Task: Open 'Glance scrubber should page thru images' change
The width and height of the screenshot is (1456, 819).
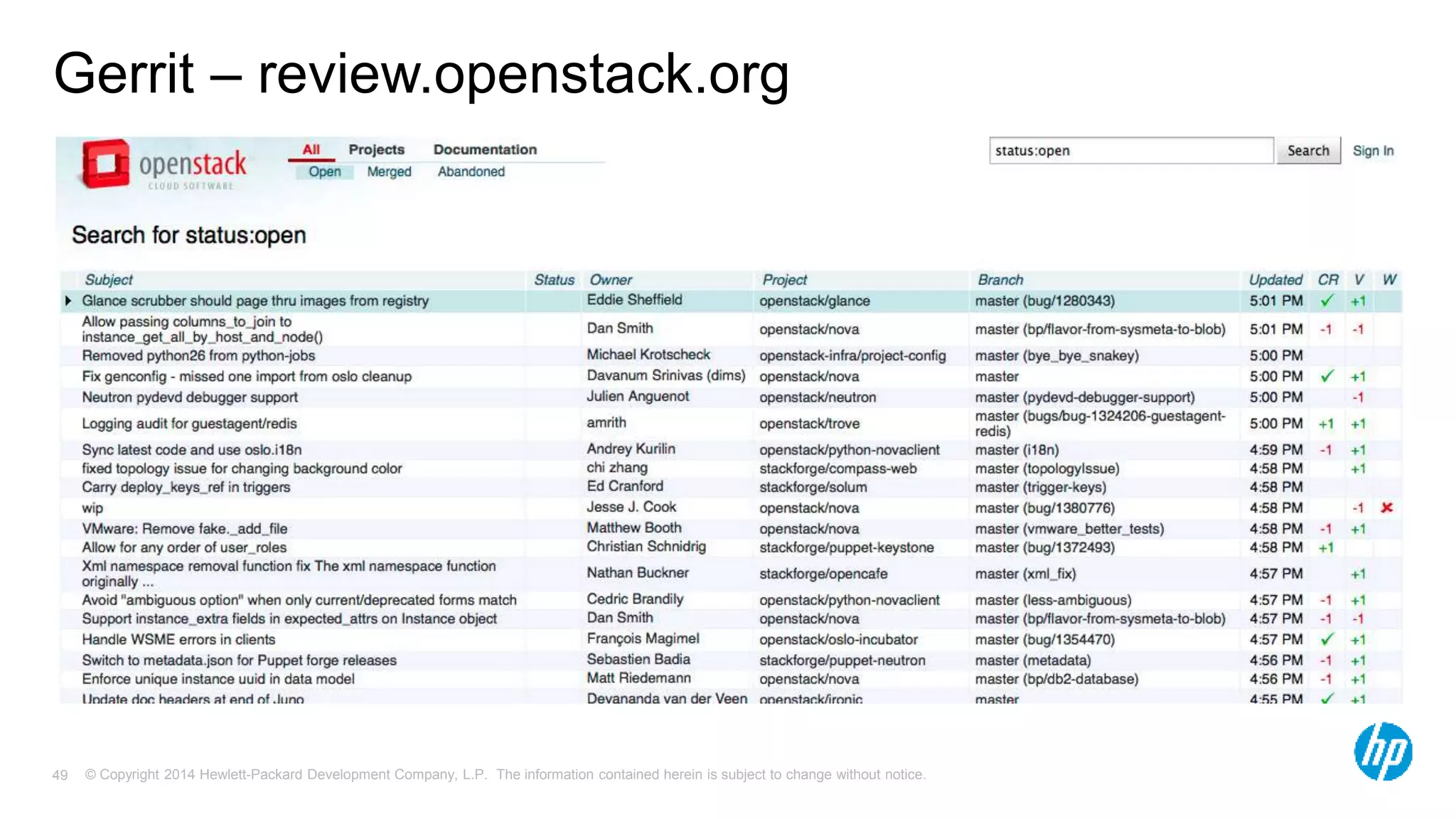Action: (x=255, y=301)
